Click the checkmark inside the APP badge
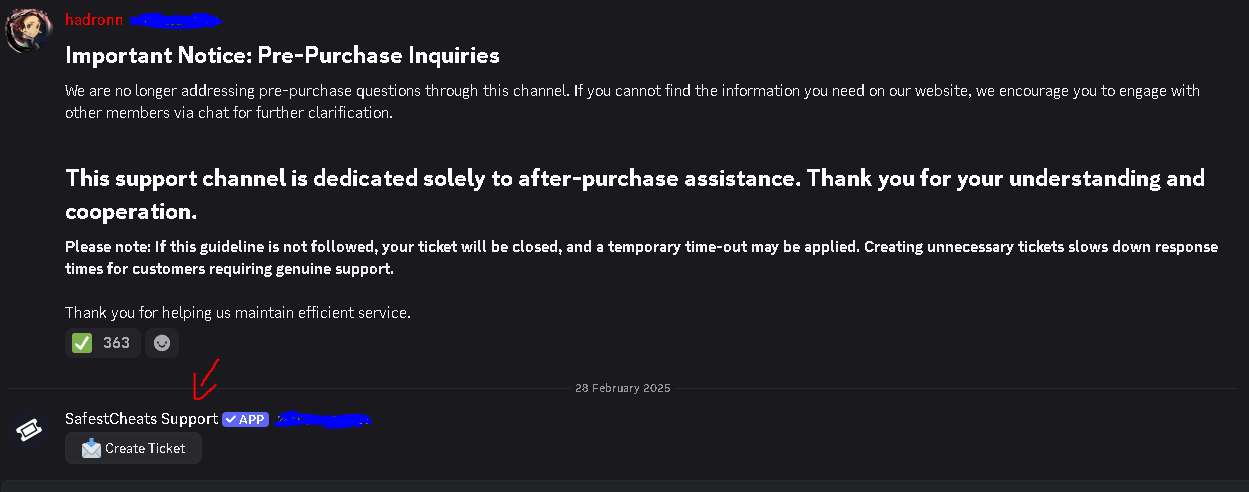This screenshot has height=492, width=1249. click(x=230, y=419)
